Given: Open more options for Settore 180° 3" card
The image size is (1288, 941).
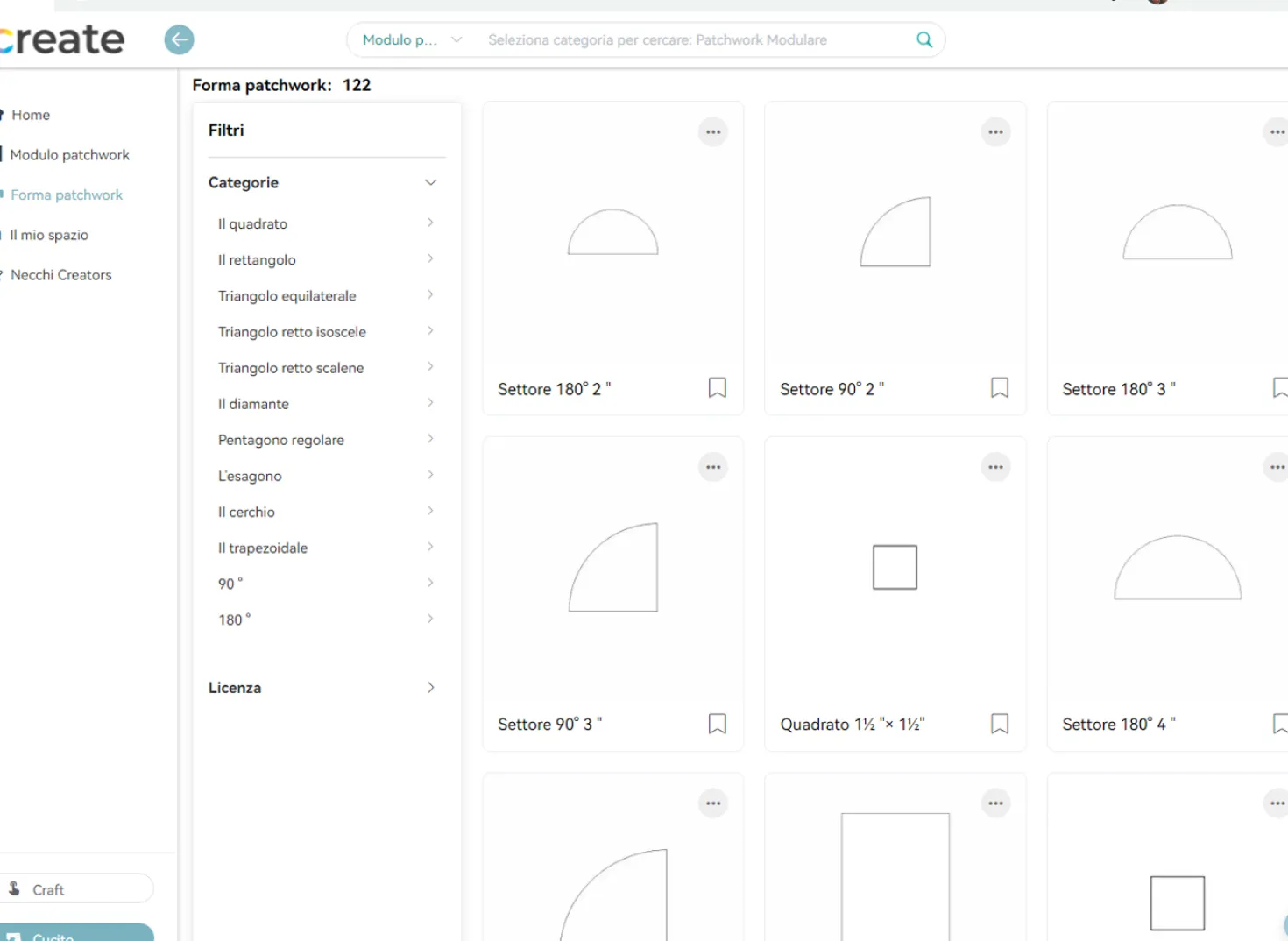Looking at the screenshot, I should click(1277, 132).
